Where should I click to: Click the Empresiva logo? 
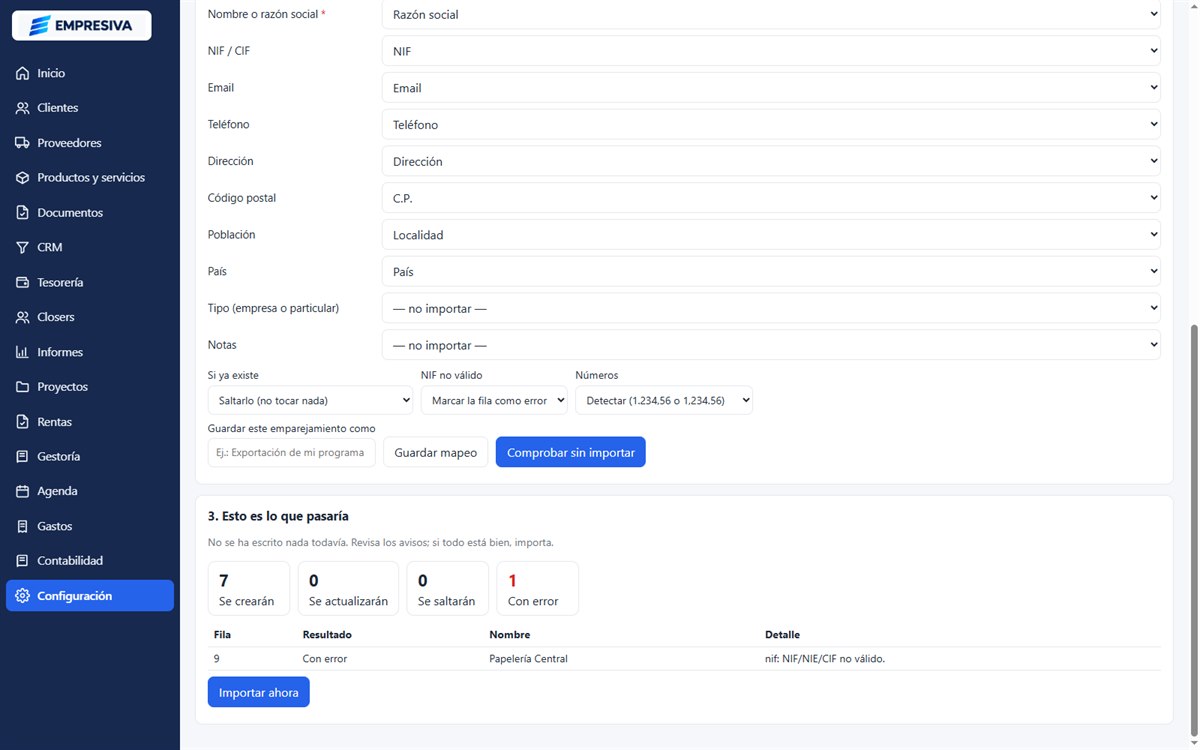(81, 25)
